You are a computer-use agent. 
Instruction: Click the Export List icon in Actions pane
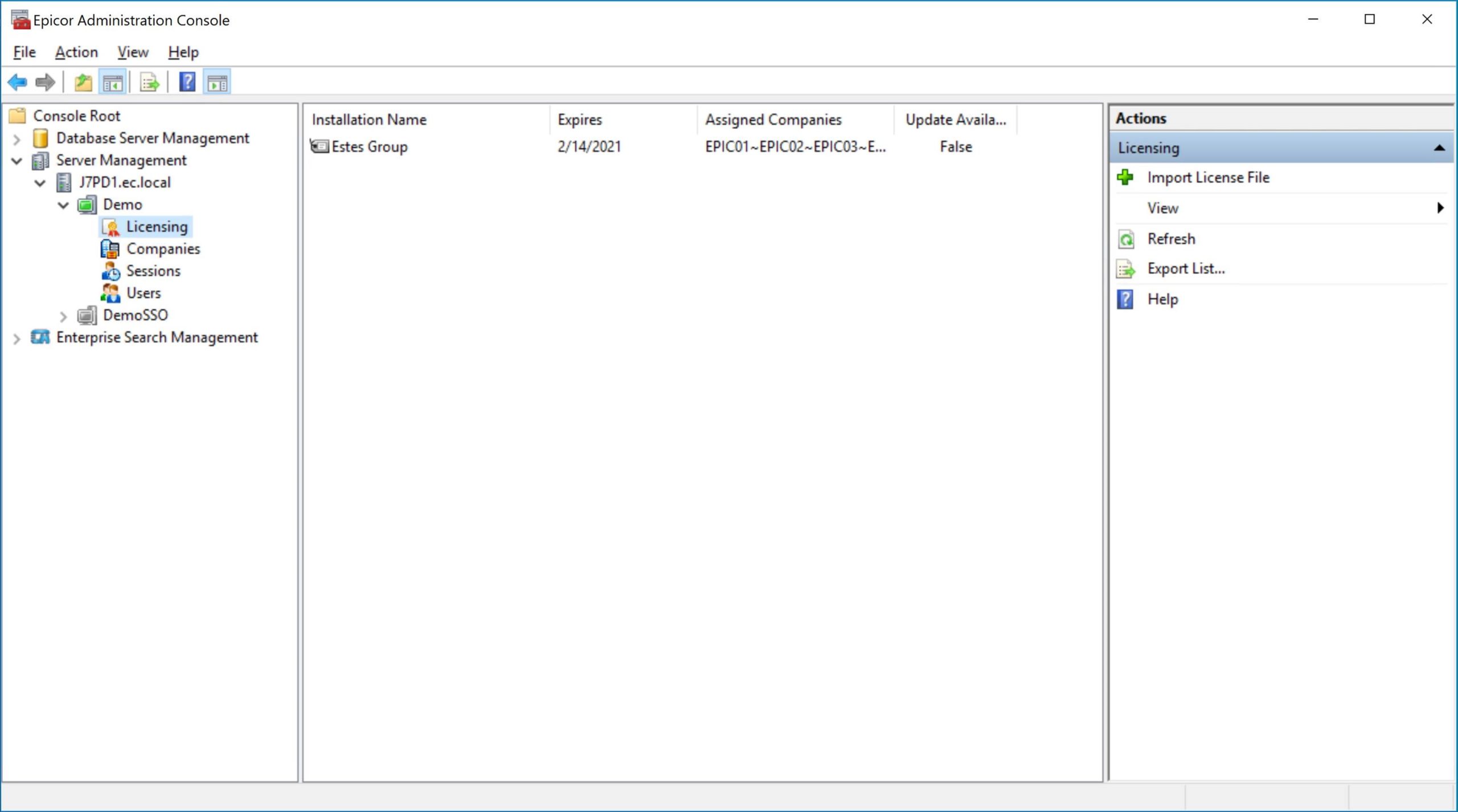(x=1126, y=269)
